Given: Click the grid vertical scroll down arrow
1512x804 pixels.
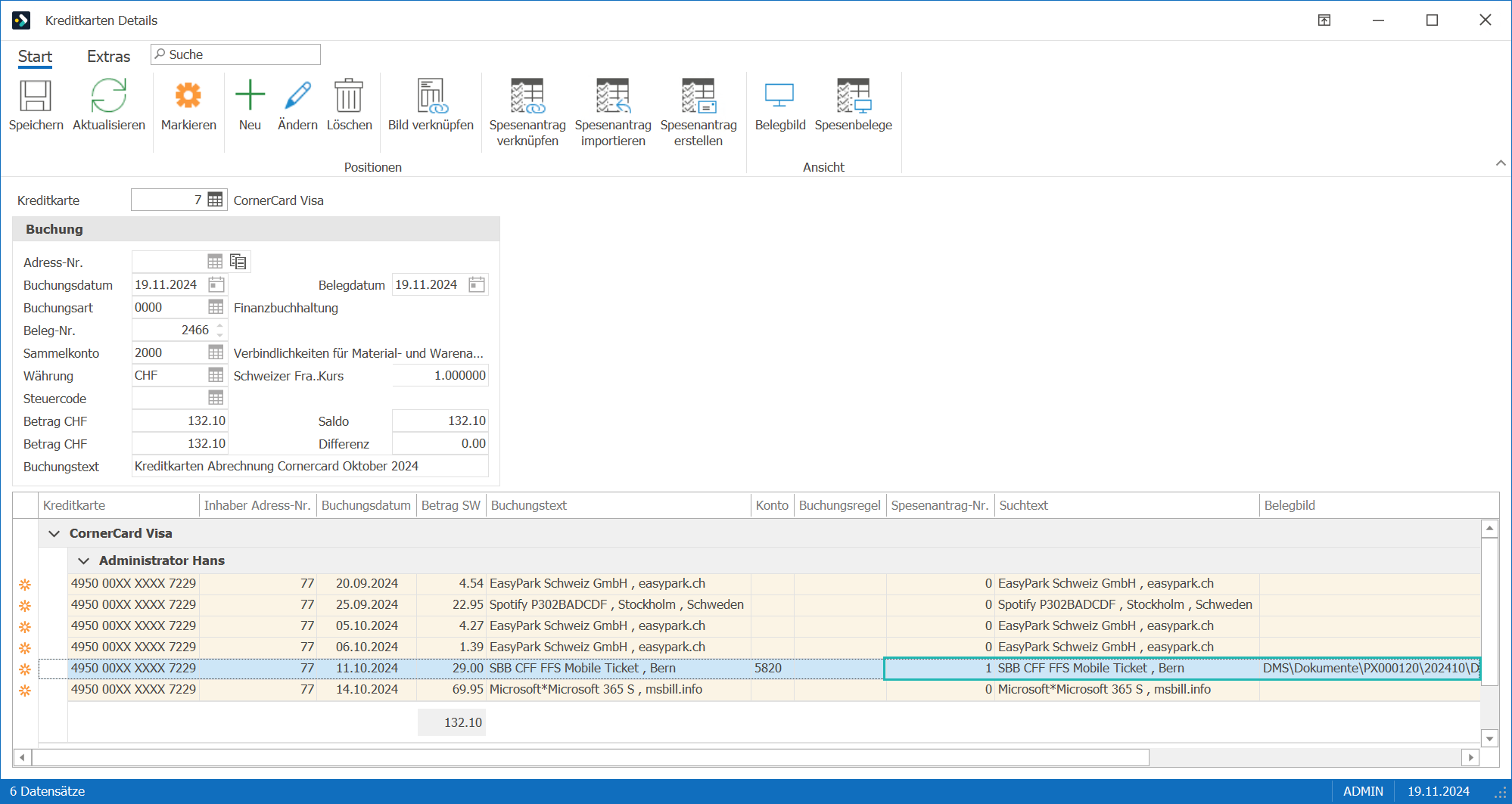Looking at the screenshot, I should point(1489,739).
